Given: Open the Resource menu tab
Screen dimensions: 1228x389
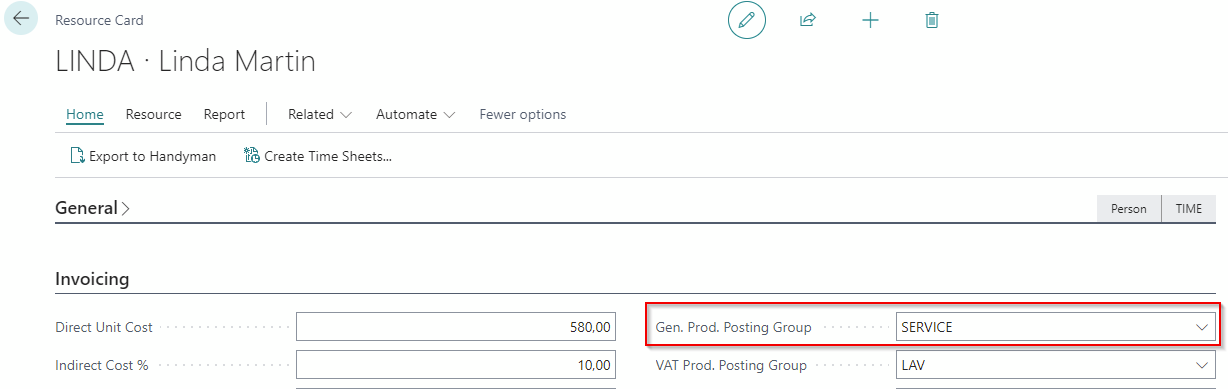Looking at the screenshot, I should (154, 114).
